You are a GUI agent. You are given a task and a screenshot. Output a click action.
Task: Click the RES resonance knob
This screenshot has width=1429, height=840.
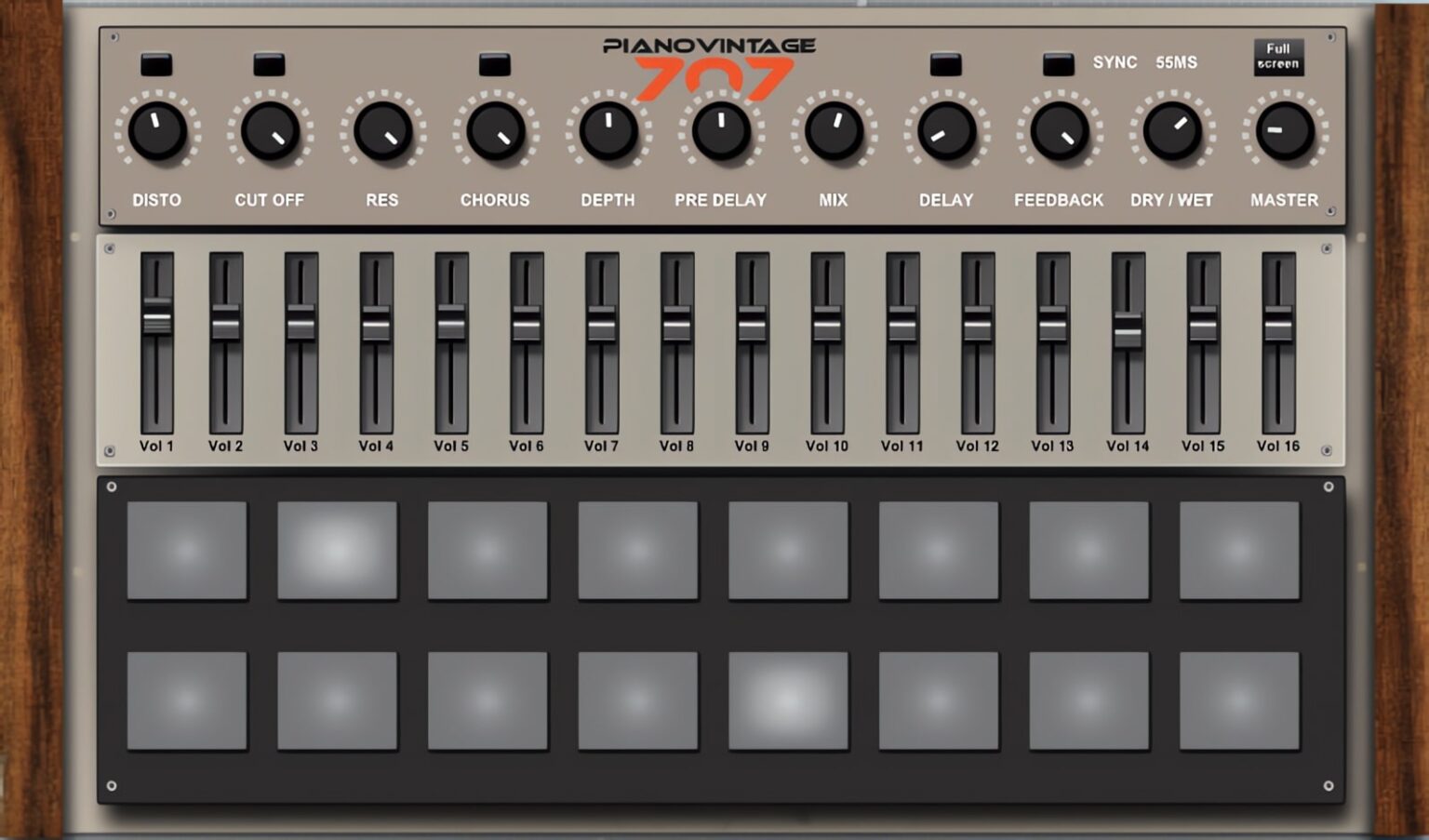pos(382,131)
